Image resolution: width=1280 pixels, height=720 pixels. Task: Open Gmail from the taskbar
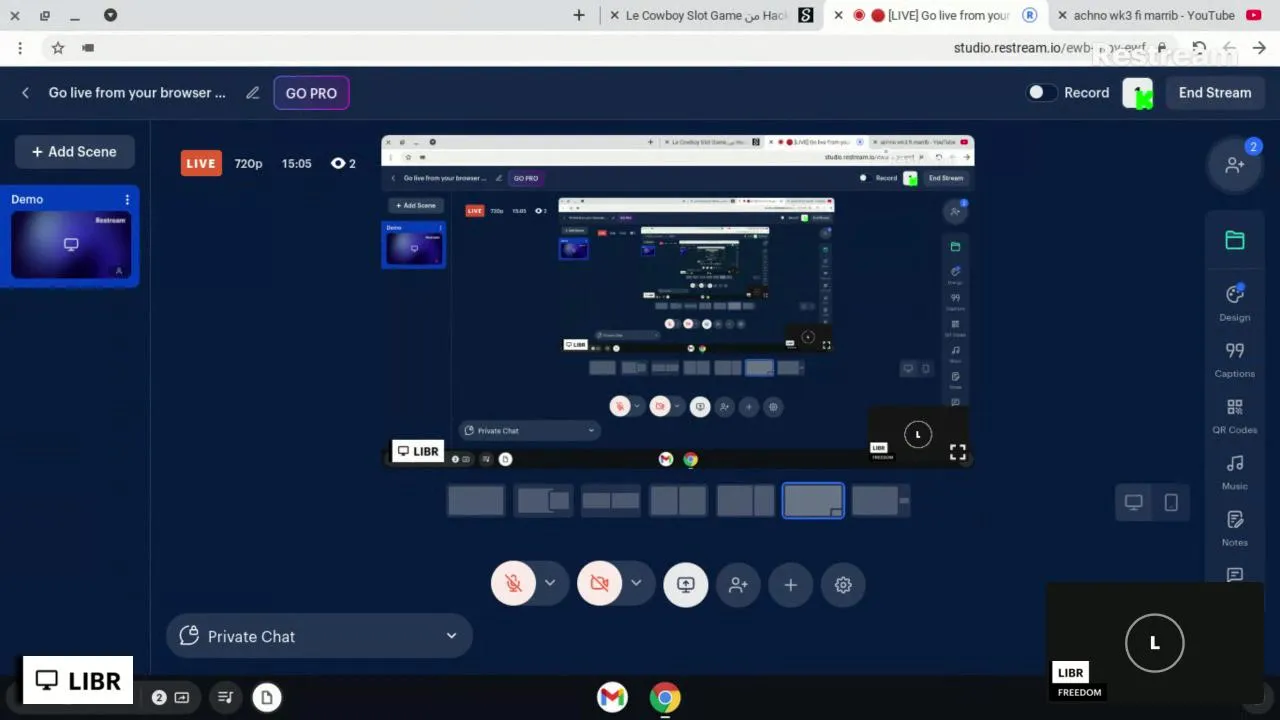tap(612, 697)
